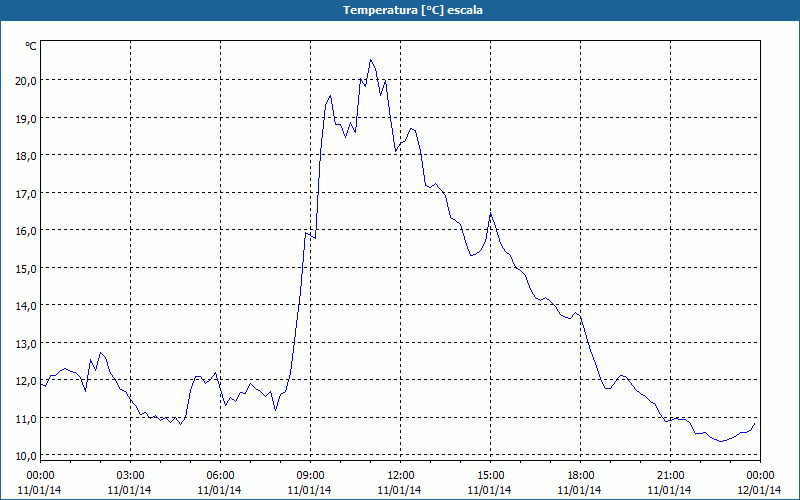Click the 21:00 time label
Image resolution: width=800 pixels, height=500 pixels.
click(670, 476)
